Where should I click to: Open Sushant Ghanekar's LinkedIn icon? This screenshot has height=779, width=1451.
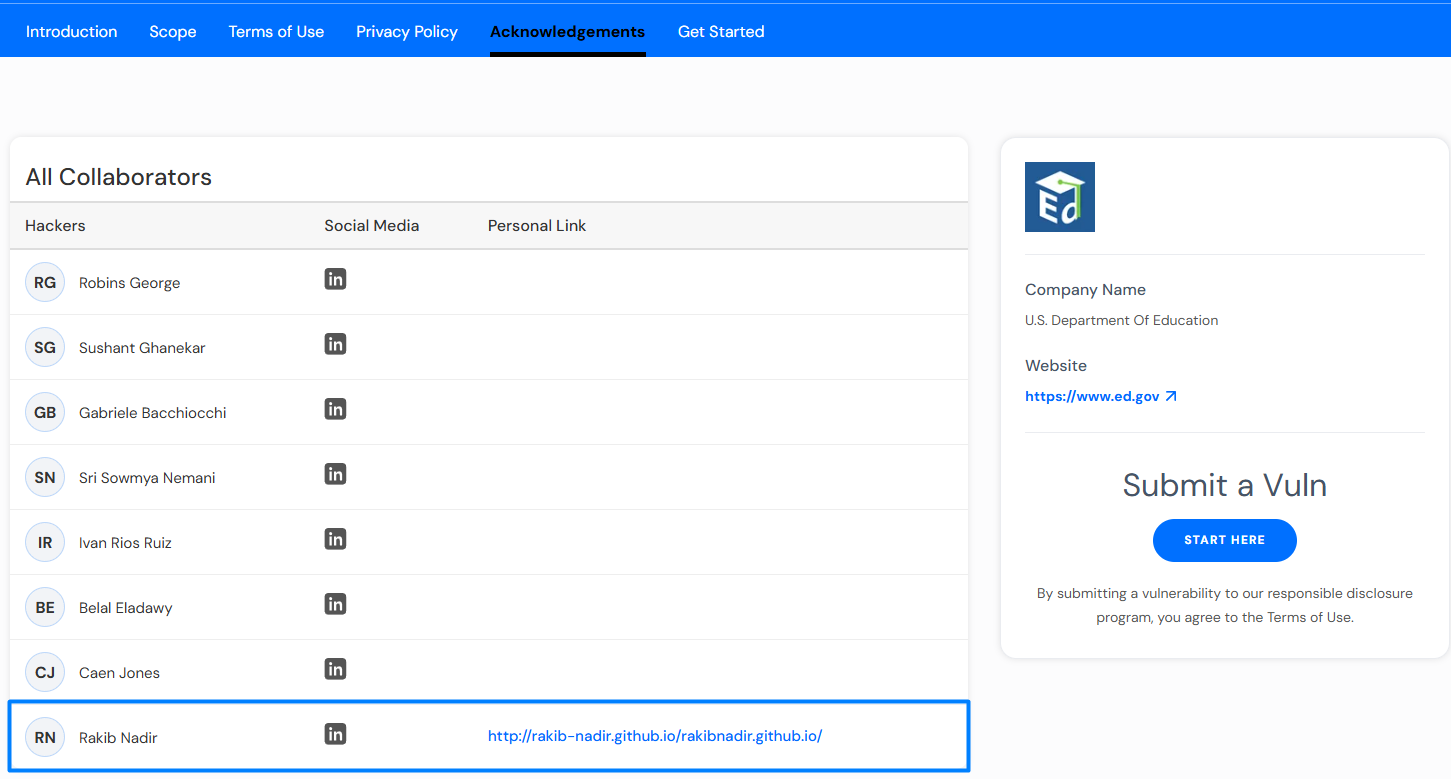click(x=336, y=344)
